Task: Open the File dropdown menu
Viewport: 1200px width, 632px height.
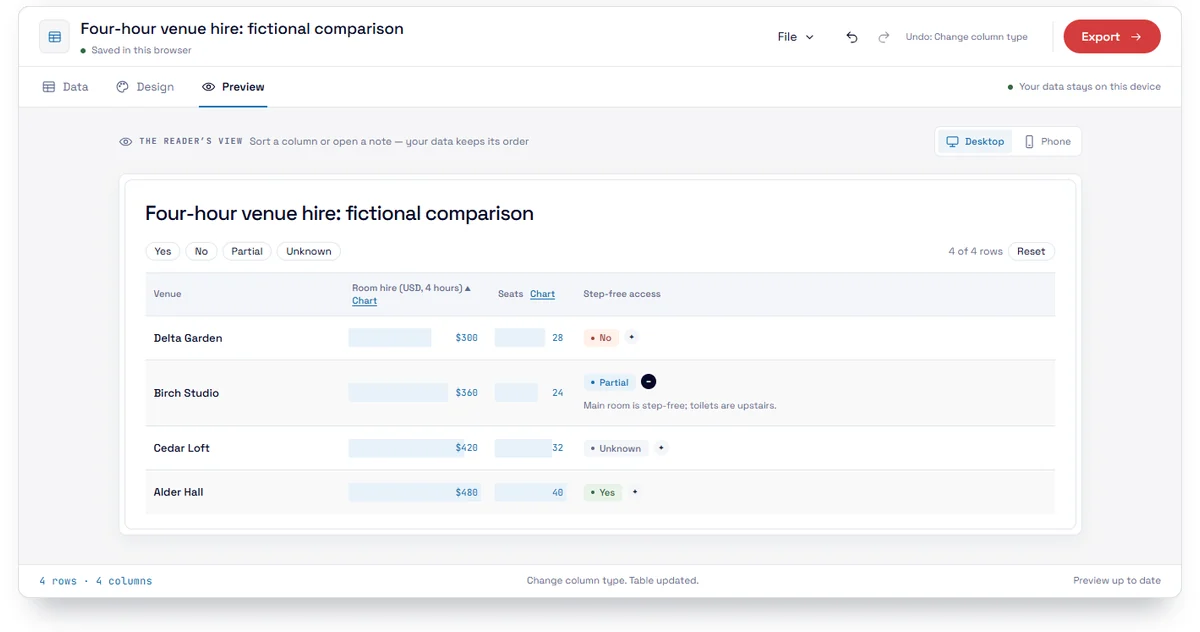Action: click(x=796, y=37)
